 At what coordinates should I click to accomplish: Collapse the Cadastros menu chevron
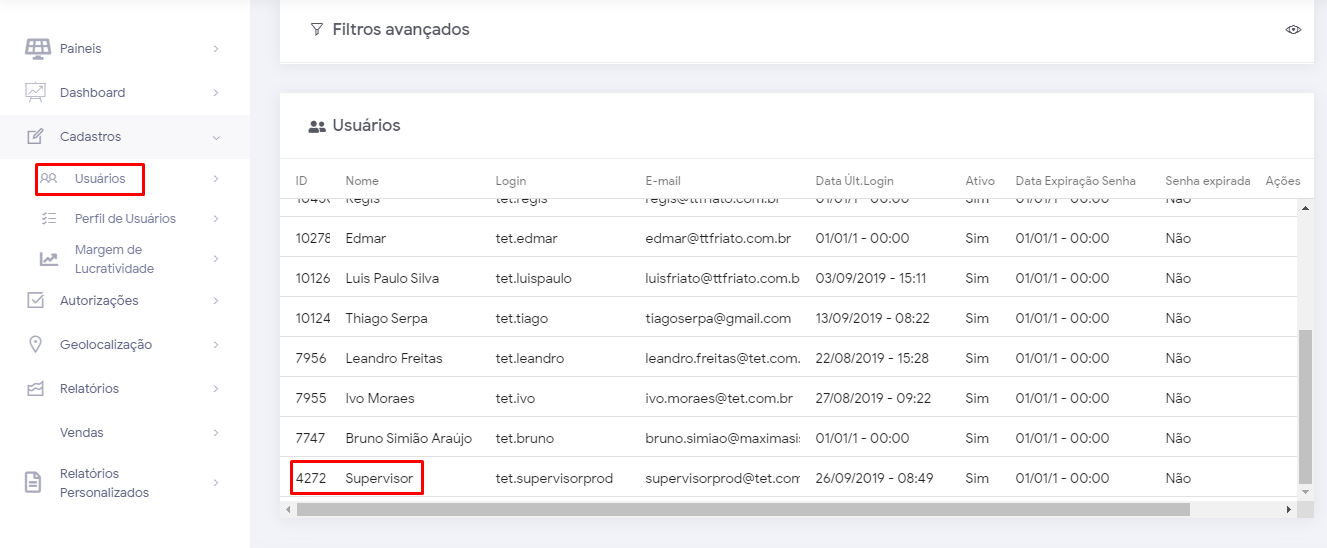[x=216, y=137]
